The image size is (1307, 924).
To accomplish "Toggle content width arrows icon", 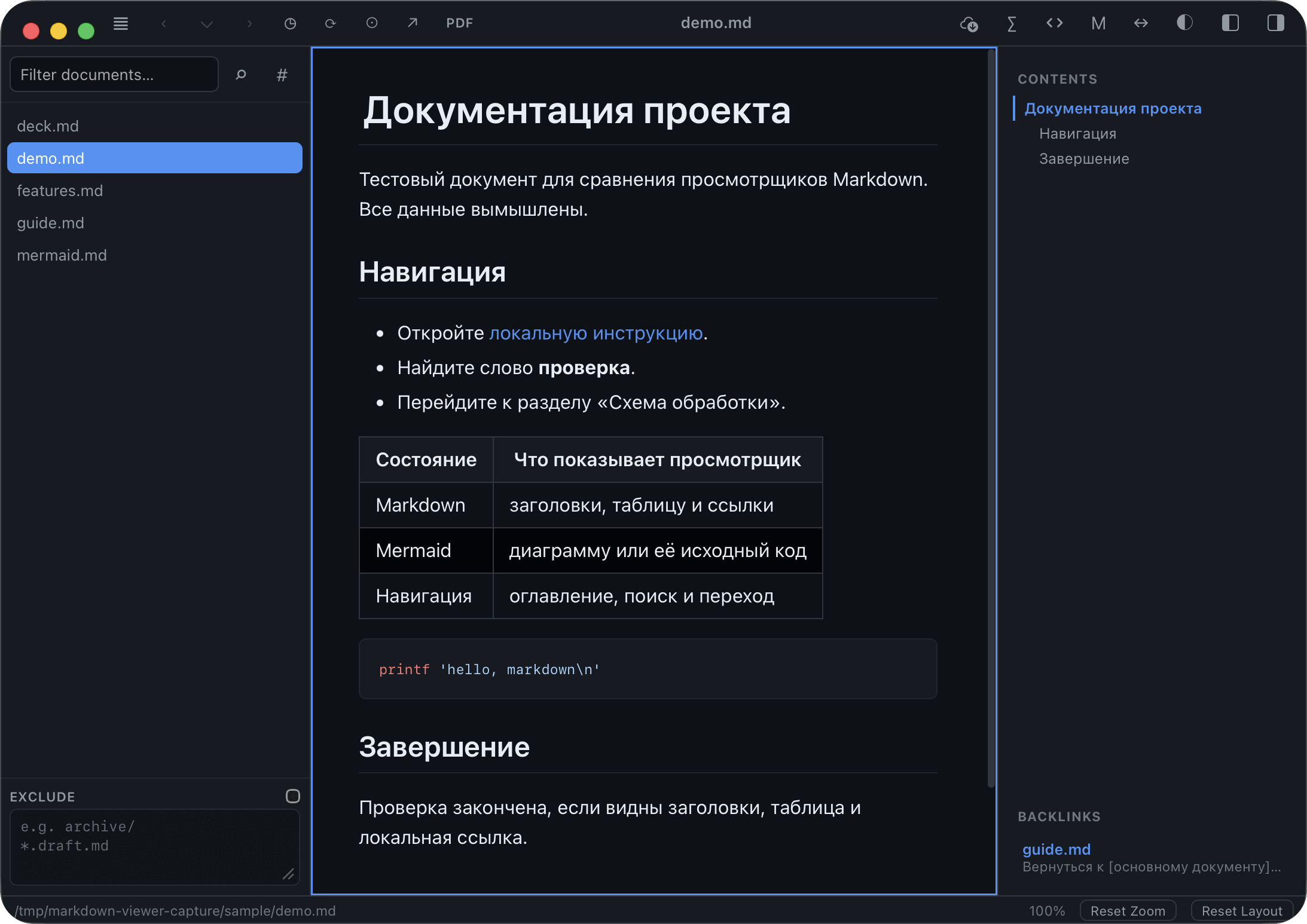I will (1141, 23).
